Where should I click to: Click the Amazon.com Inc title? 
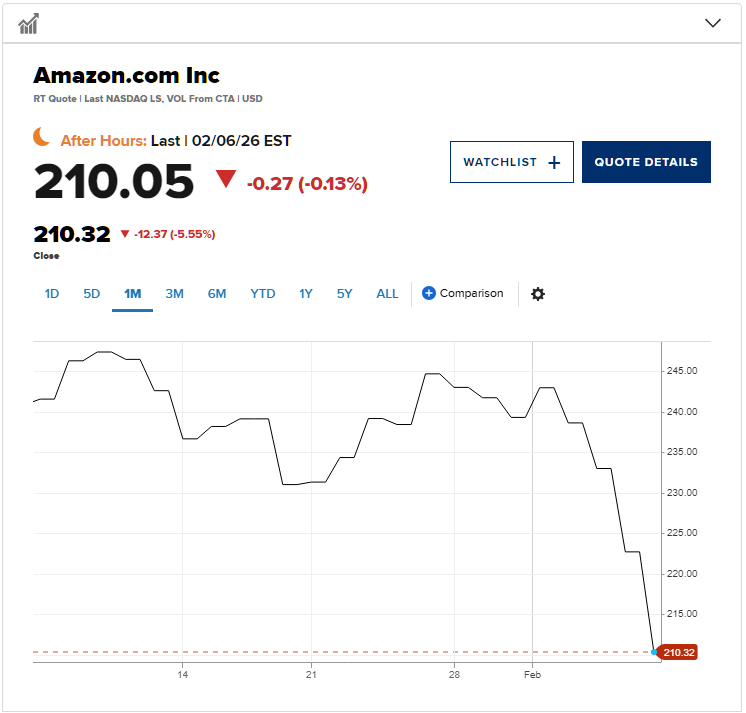coord(127,75)
